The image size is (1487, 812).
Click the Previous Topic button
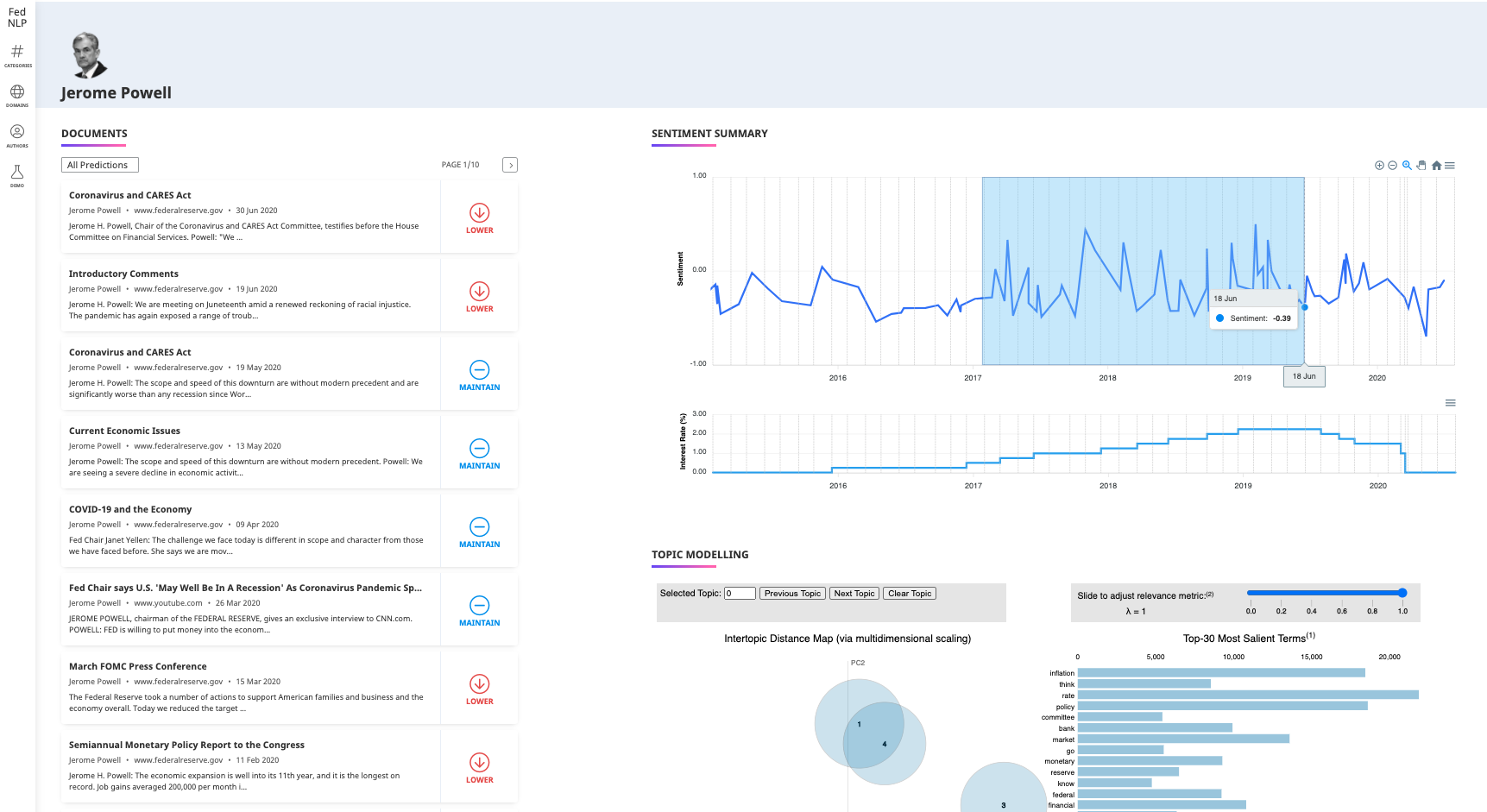[792, 594]
